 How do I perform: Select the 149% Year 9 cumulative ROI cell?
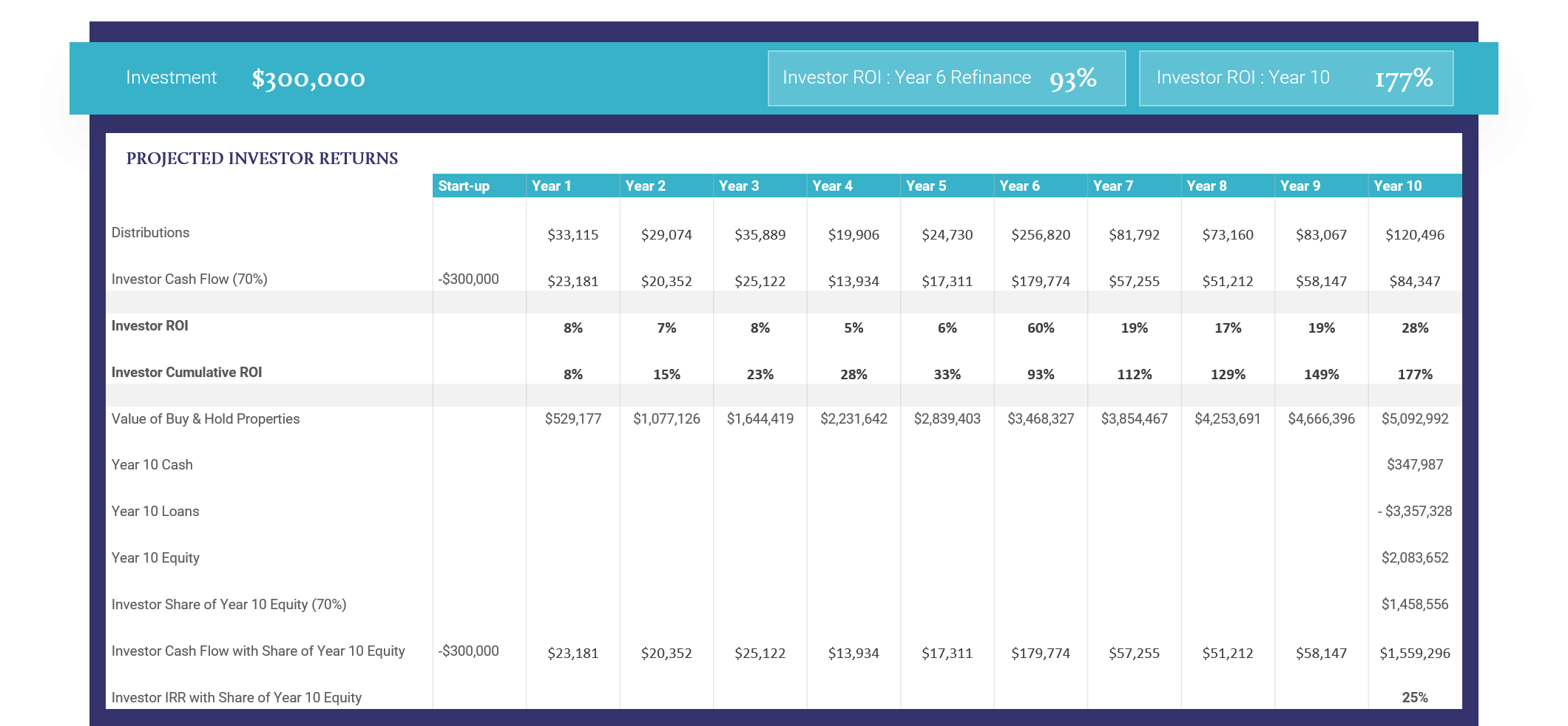(x=1322, y=375)
